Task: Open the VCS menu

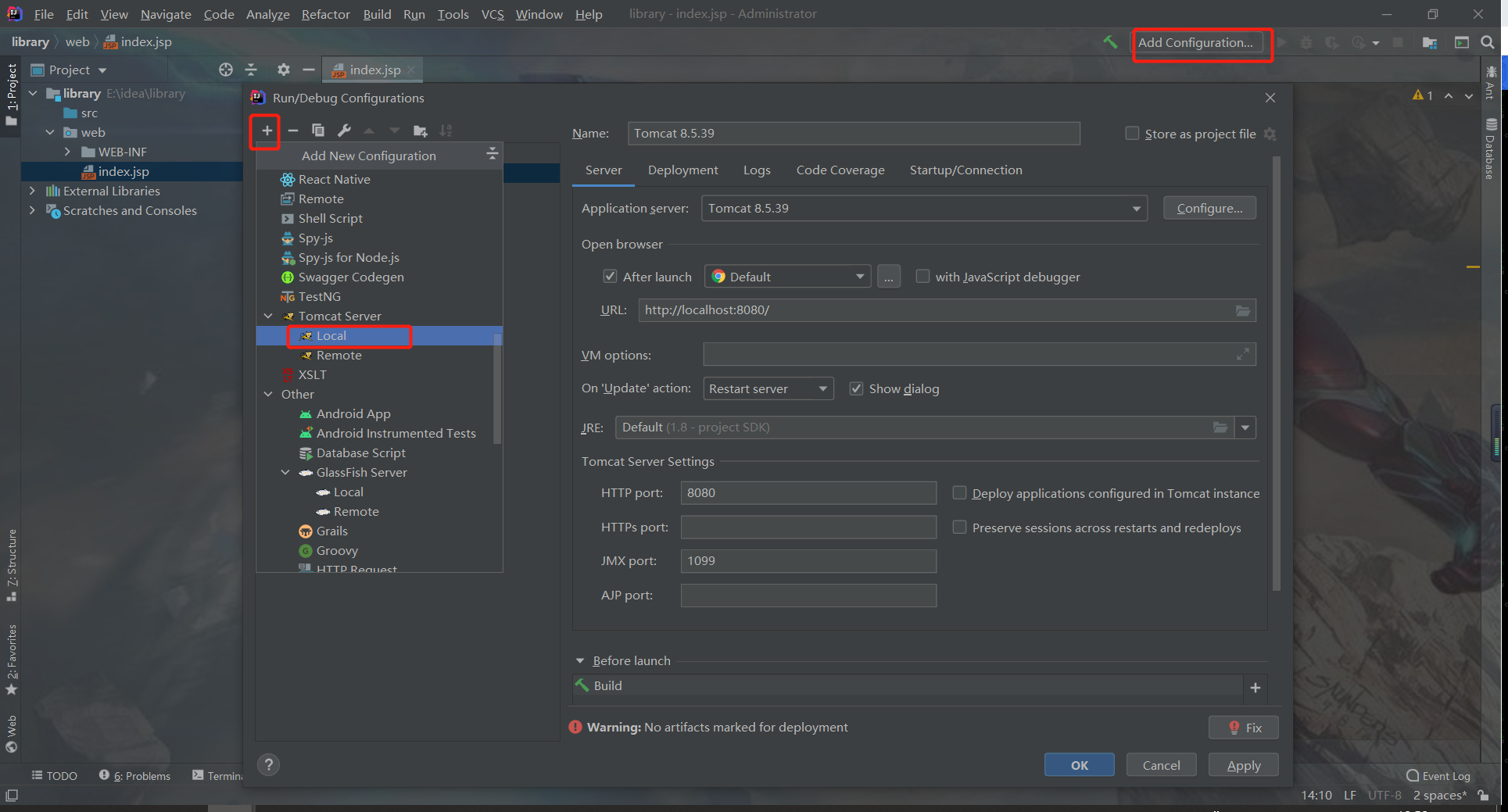Action: (x=493, y=14)
